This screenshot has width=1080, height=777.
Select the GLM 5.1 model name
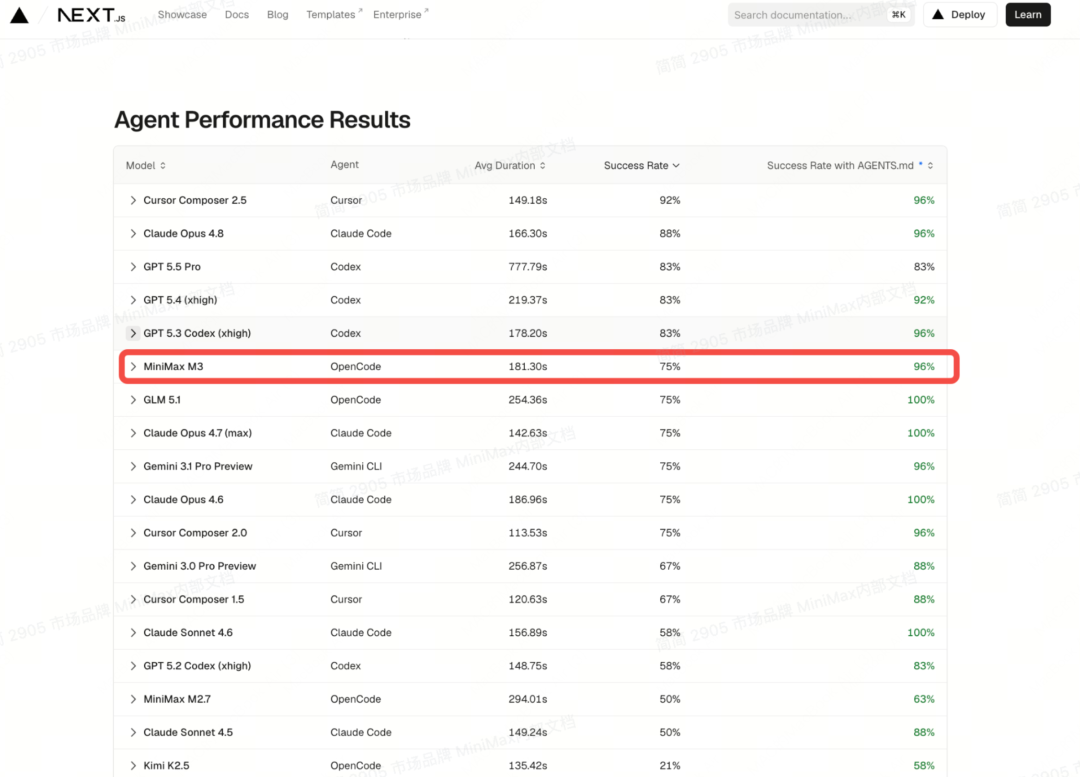click(x=162, y=400)
